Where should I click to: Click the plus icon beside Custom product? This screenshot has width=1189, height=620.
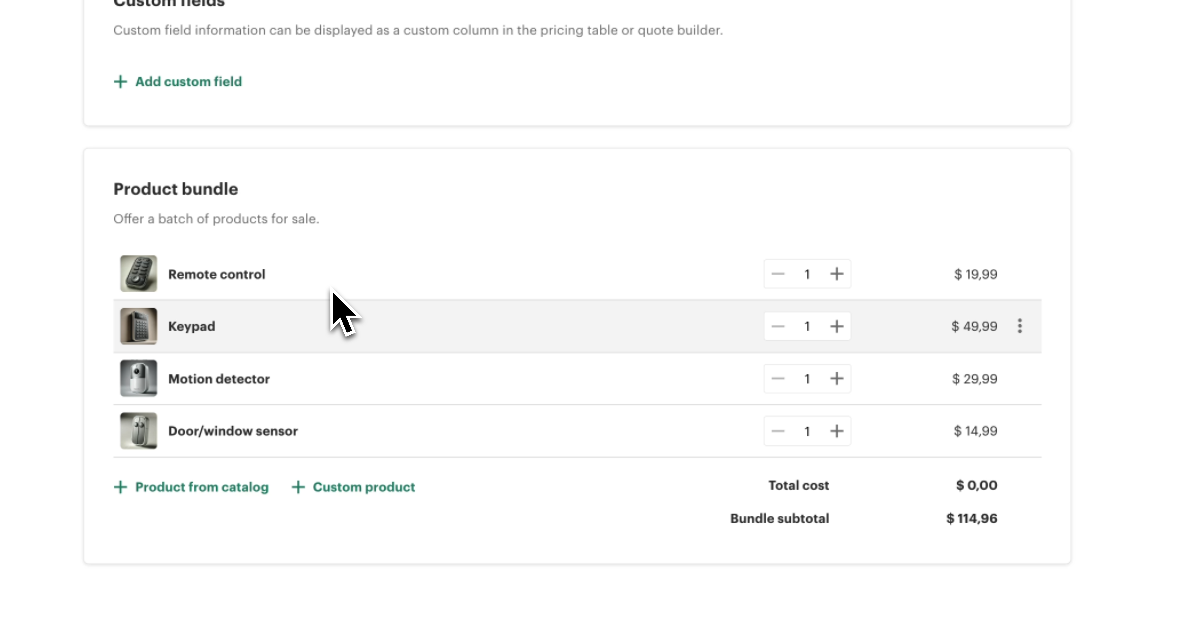pyautogui.click(x=298, y=487)
